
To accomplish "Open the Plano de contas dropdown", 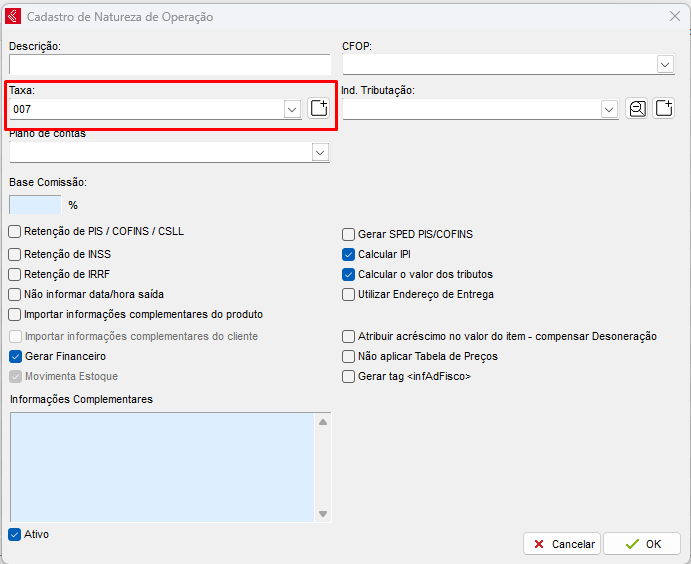I will pos(320,152).
